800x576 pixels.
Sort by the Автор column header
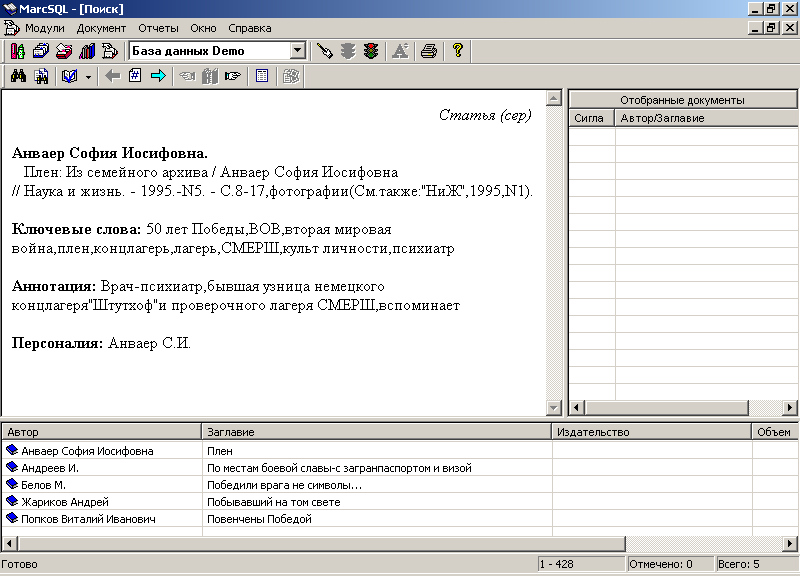pyautogui.click(x=102, y=432)
